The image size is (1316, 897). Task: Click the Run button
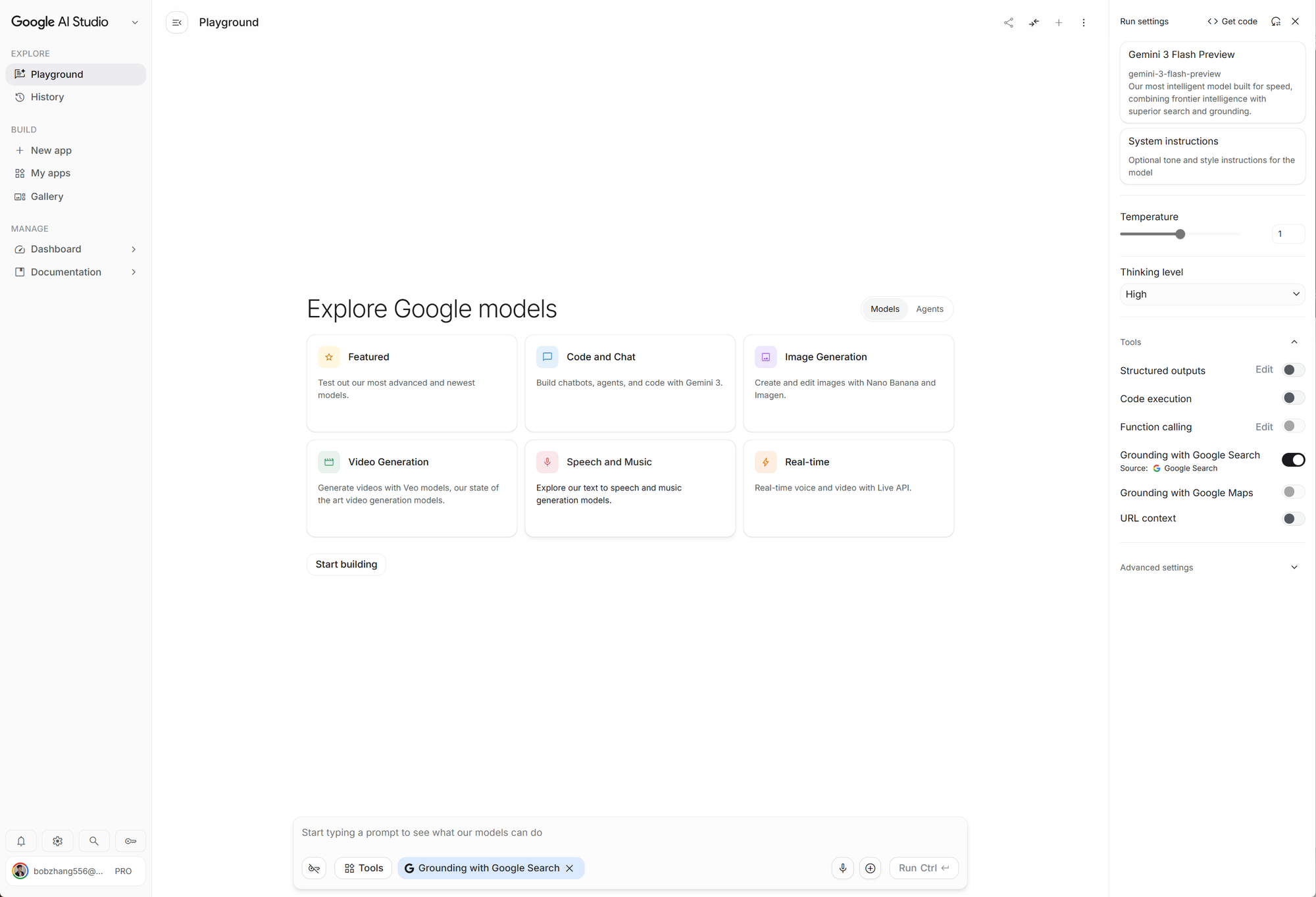(924, 868)
